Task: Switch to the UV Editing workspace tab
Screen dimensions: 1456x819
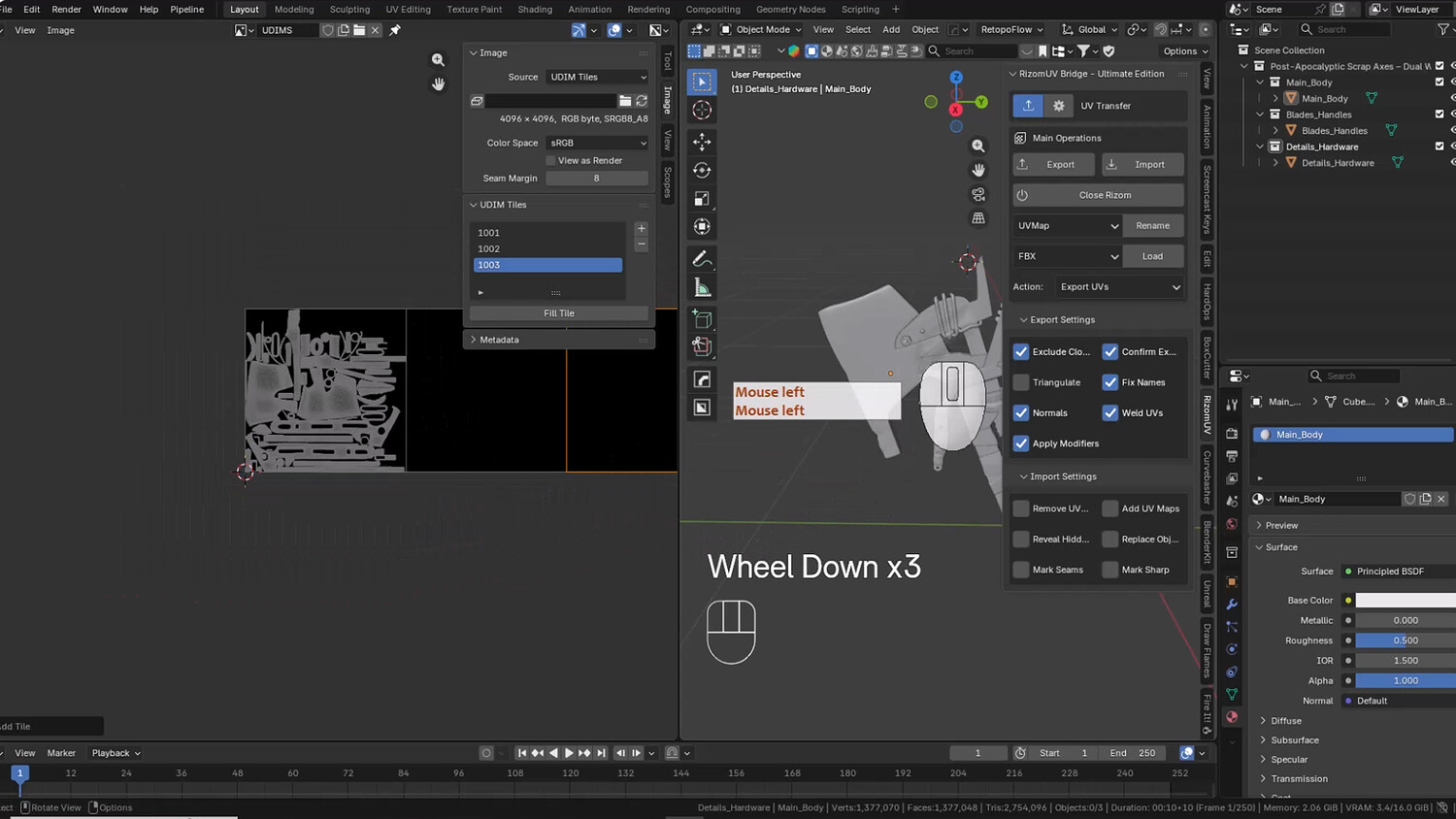Action: pyautogui.click(x=408, y=10)
